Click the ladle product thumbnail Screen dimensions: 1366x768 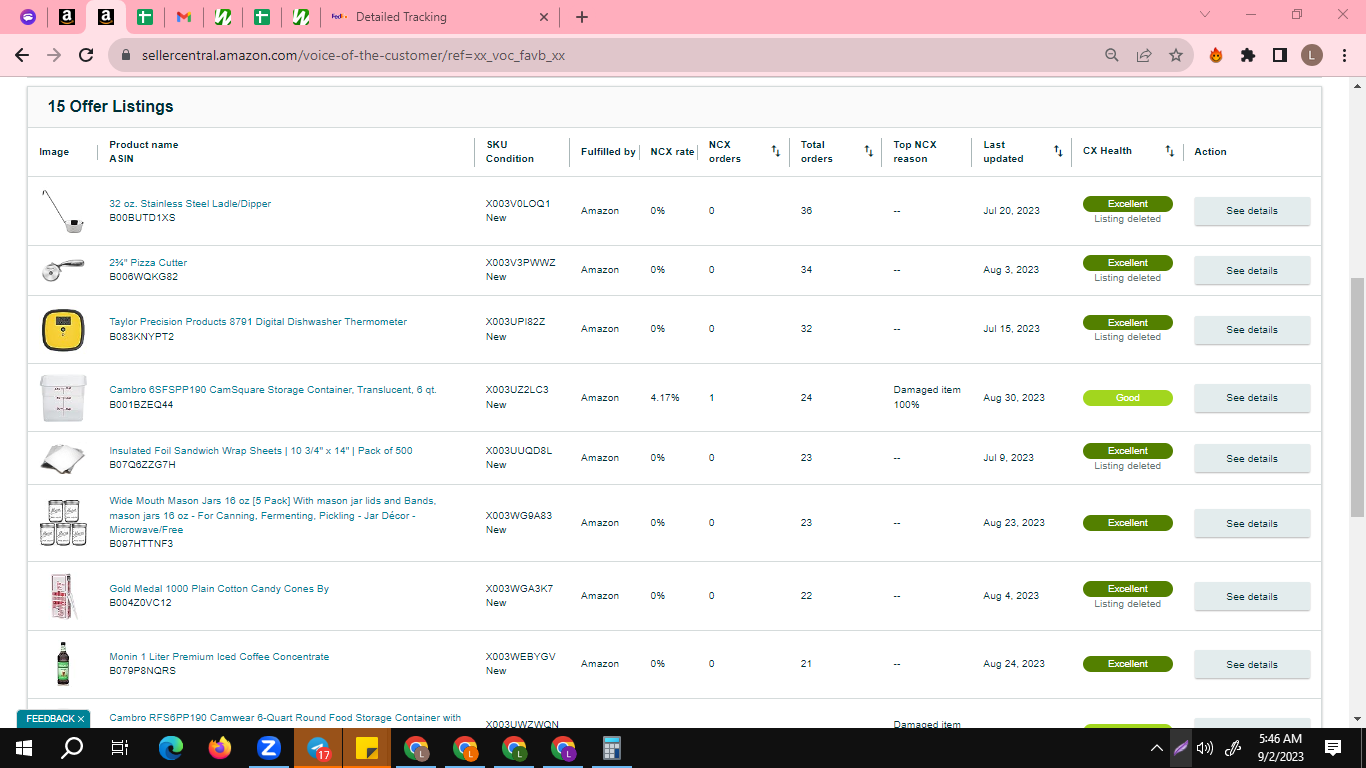[62, 211]
